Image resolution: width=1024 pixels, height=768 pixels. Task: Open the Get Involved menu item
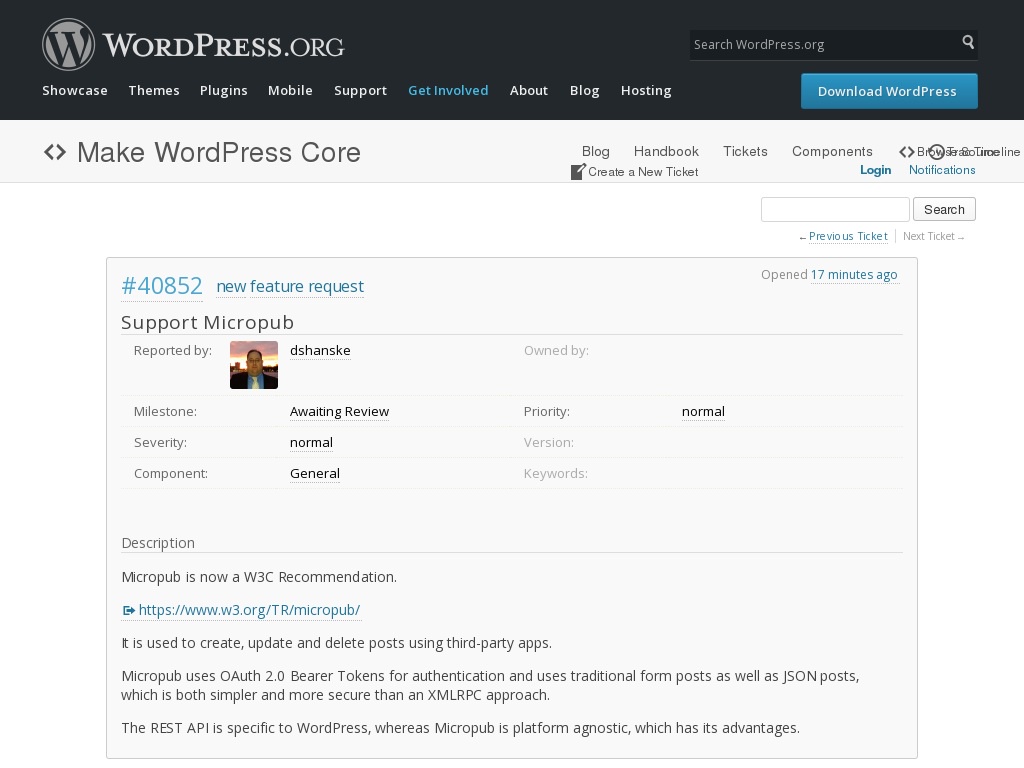(x=448, y=91)
